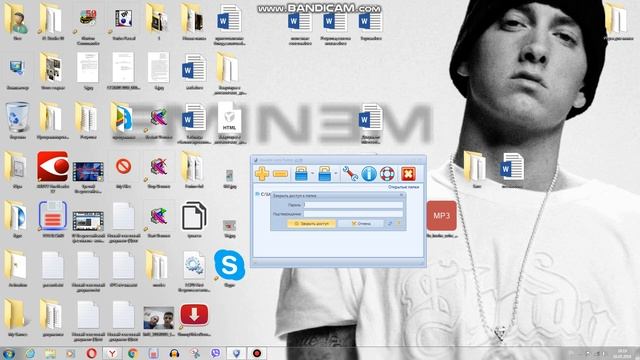Select the Computer monitor desktop icon

(17, 68)
